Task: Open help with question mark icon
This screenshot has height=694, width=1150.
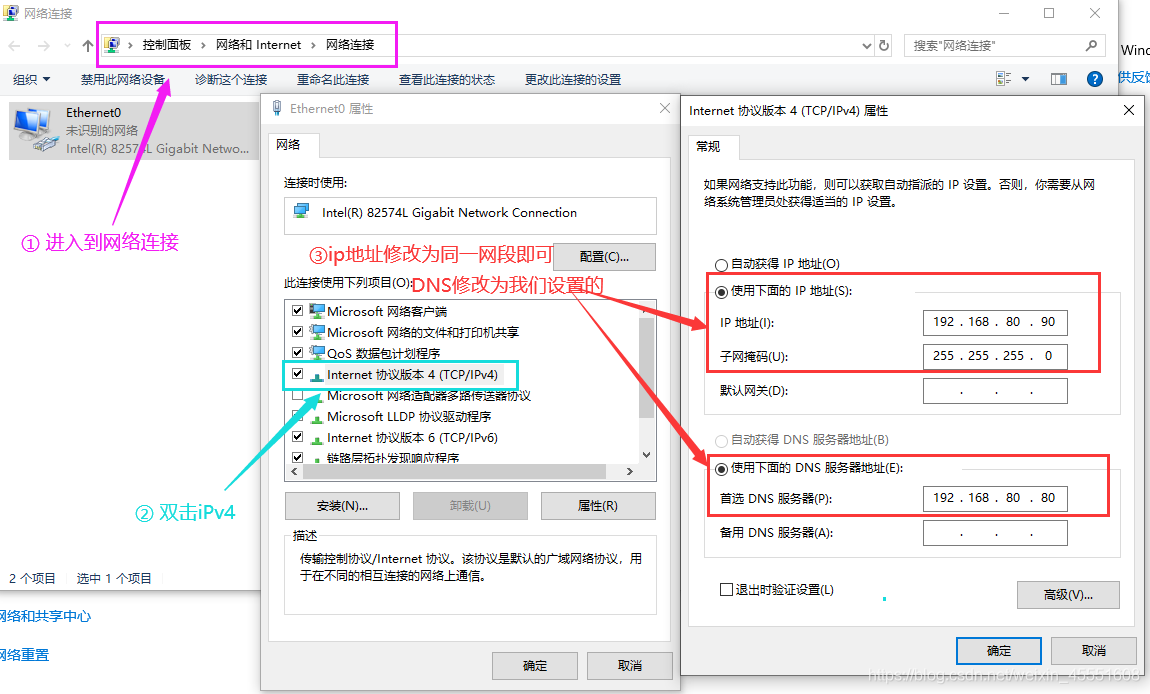Action: click(x=1094, y=79)
